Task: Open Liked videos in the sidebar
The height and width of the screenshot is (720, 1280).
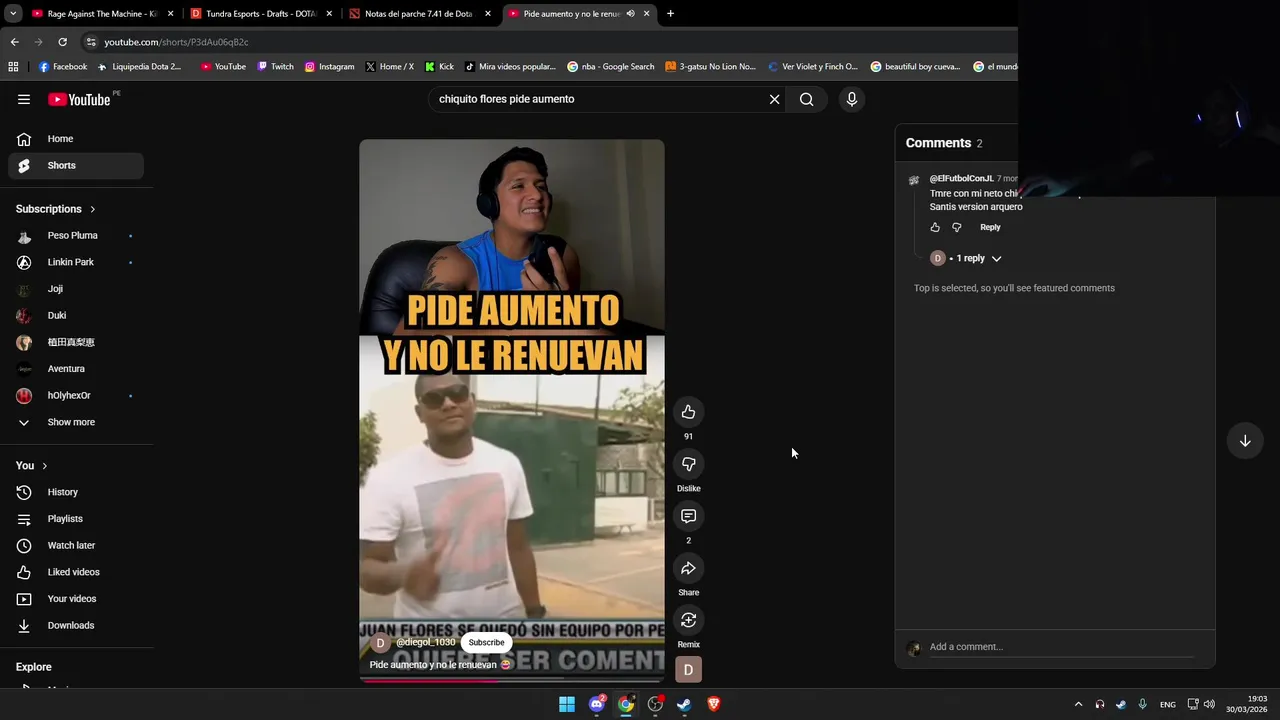Action: (x=76, y=572)
